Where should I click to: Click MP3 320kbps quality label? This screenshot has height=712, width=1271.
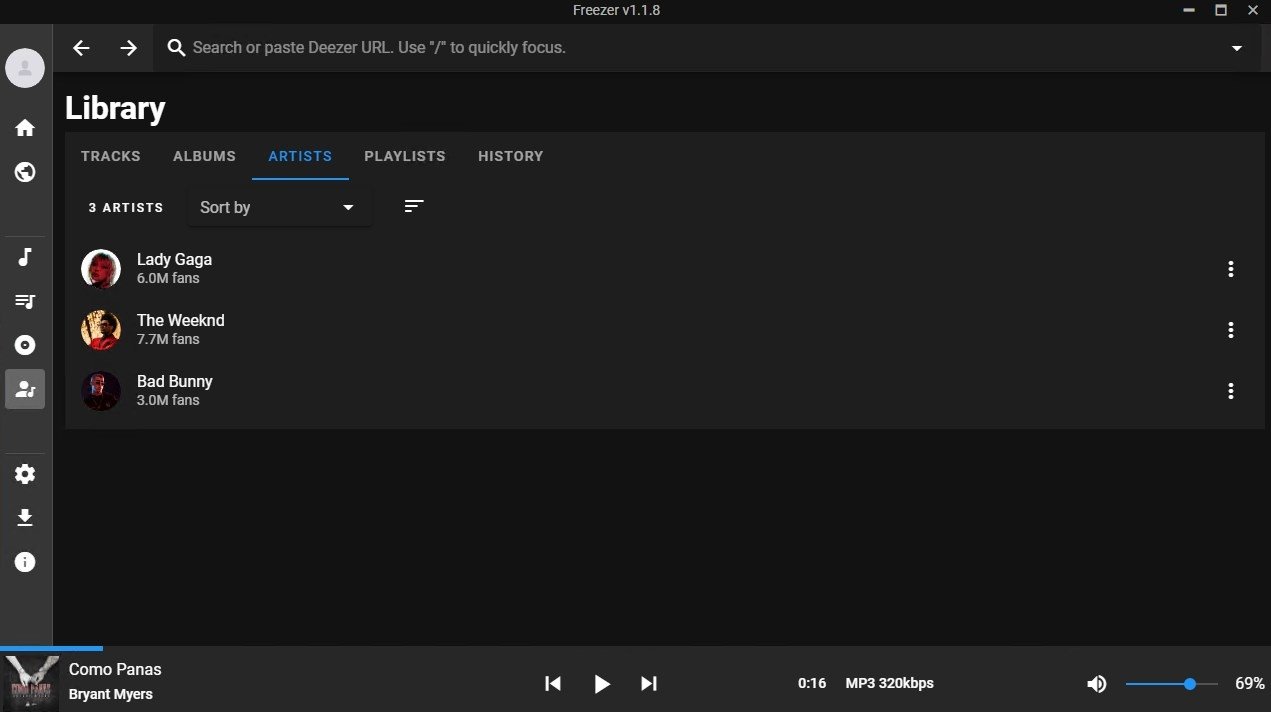890,683
